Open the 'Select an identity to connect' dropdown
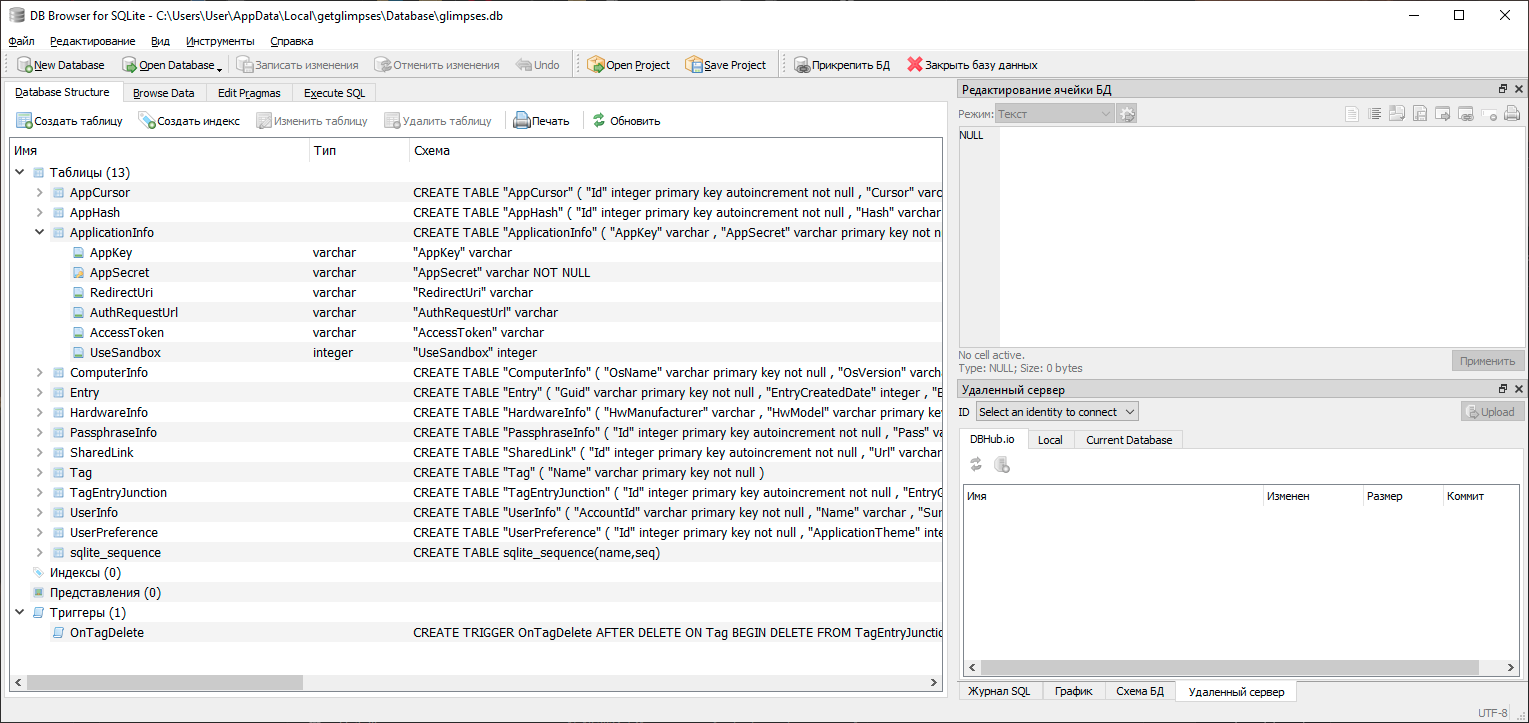The image size is (1529, 723). click(x=1057, y=412)
